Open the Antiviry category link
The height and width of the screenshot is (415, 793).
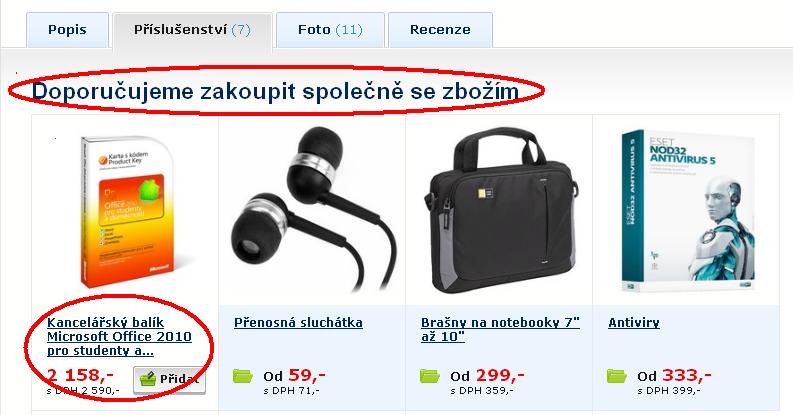[x=634, y=322]
